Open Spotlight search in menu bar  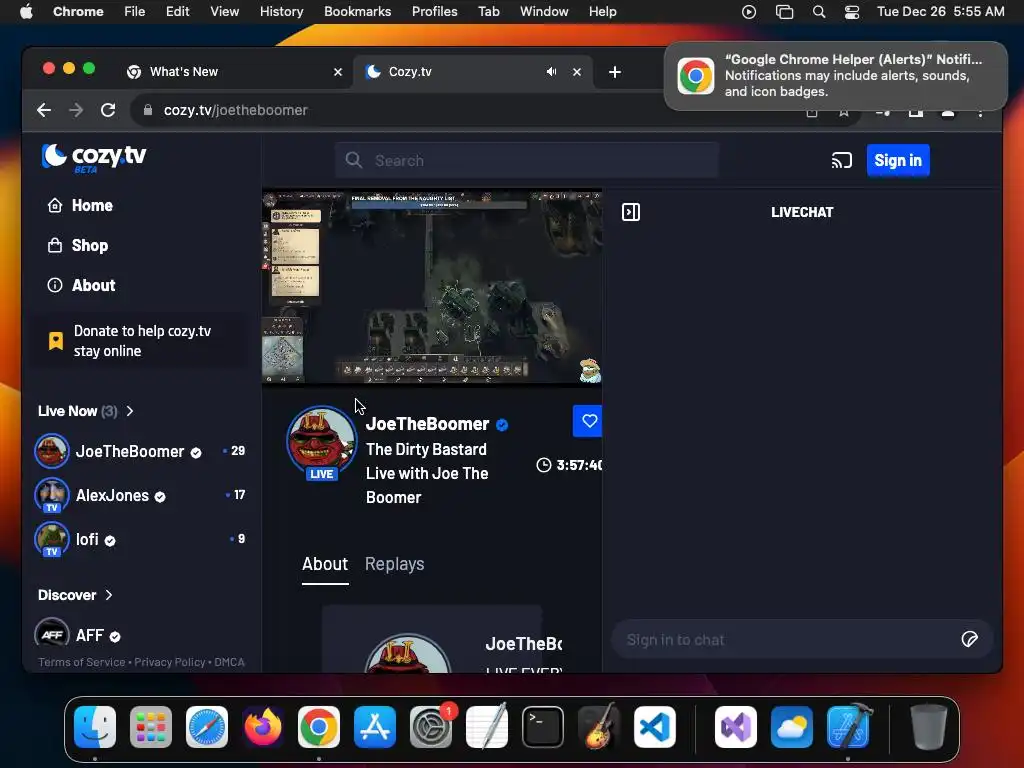pos(818,12)
